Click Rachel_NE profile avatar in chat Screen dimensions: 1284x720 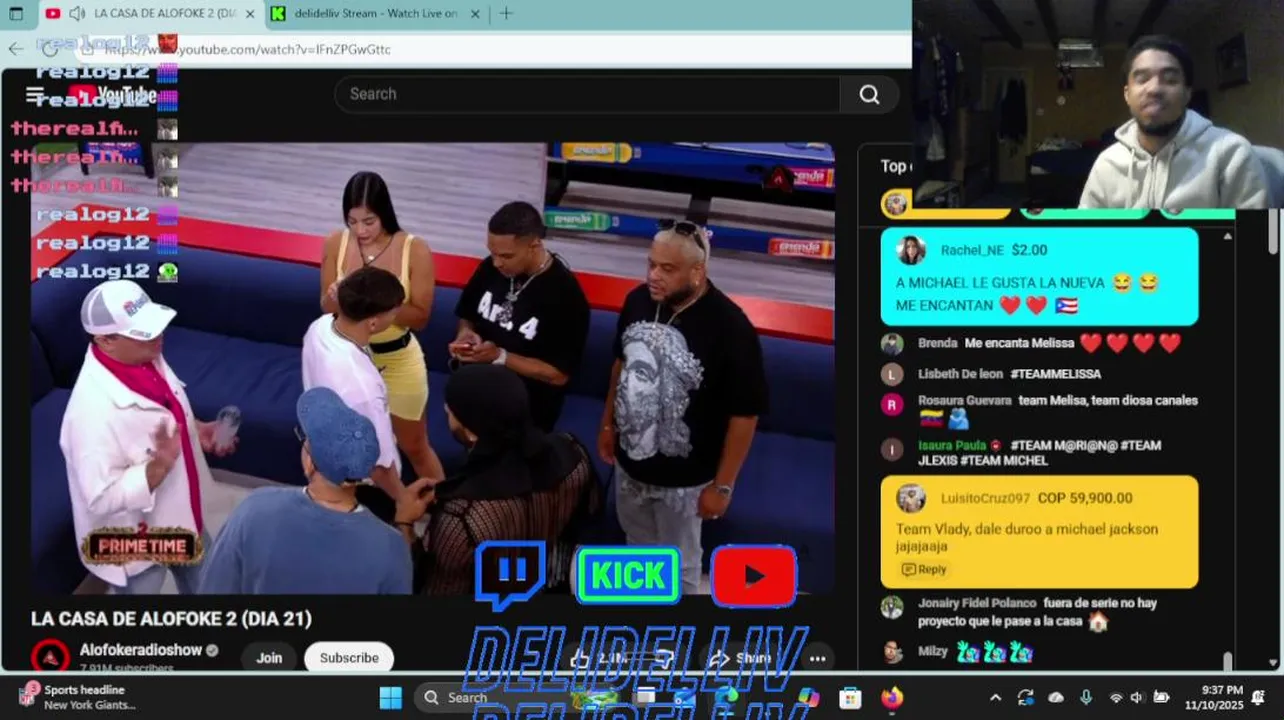pos(911,250)
